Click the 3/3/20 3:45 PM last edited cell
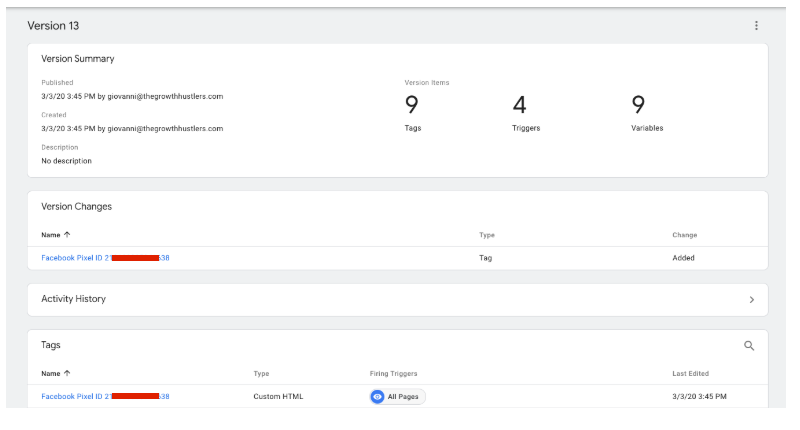The width and height of the screenshot is (800, 430). [699, 396]
